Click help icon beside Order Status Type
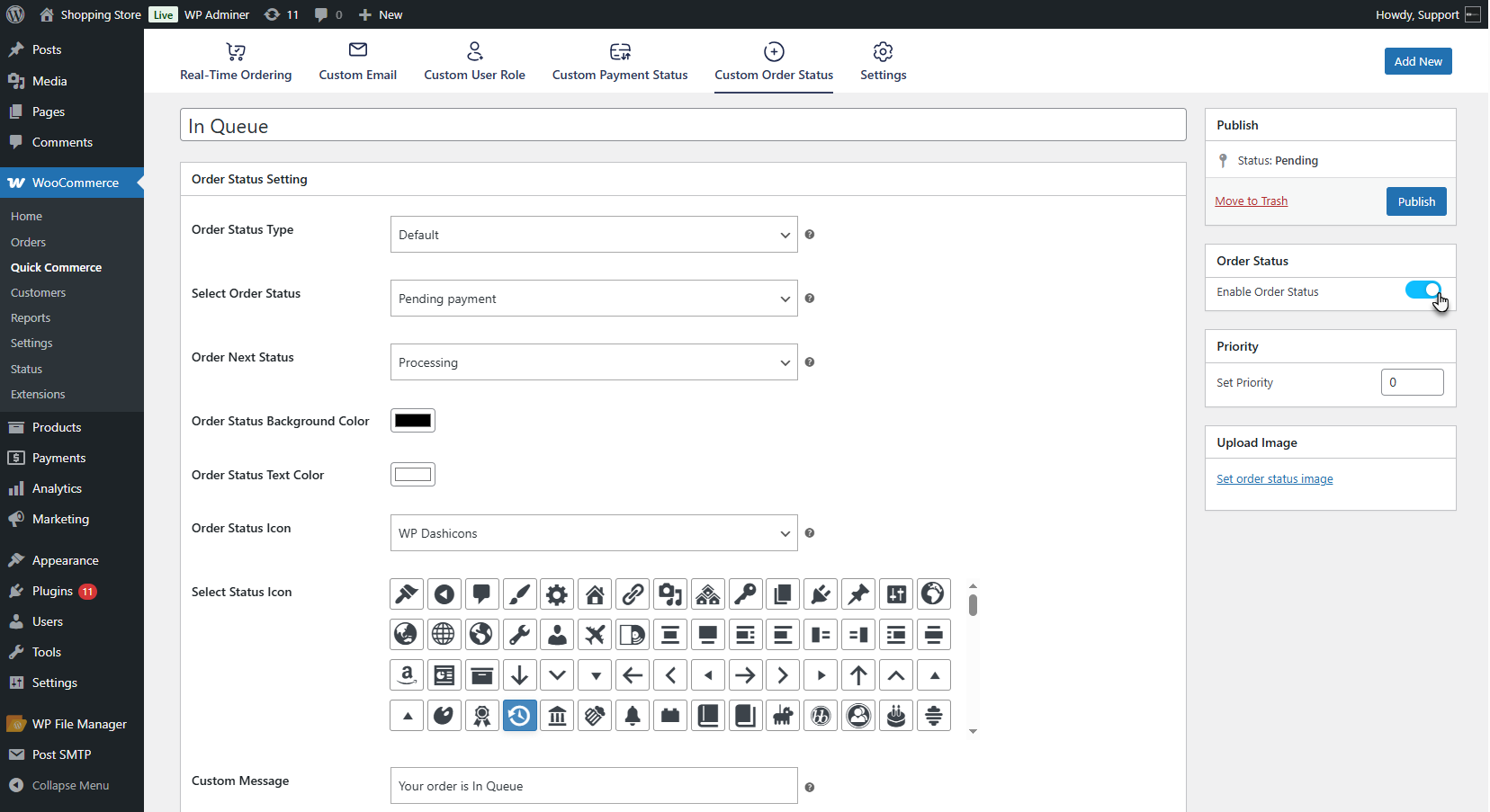This screenshot has height=812, width=1490. point(810,235)
